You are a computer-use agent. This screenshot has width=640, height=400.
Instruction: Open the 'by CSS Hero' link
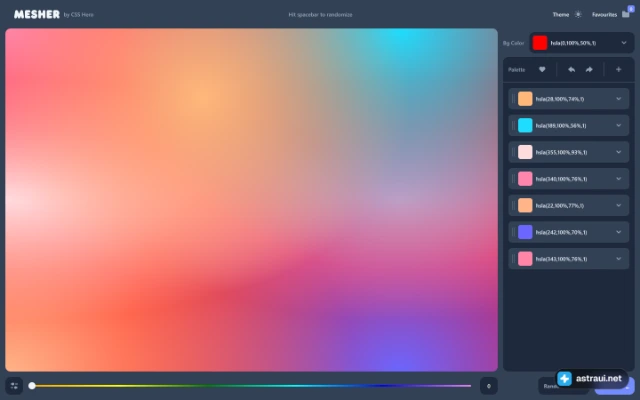click(x=78, y=15)
